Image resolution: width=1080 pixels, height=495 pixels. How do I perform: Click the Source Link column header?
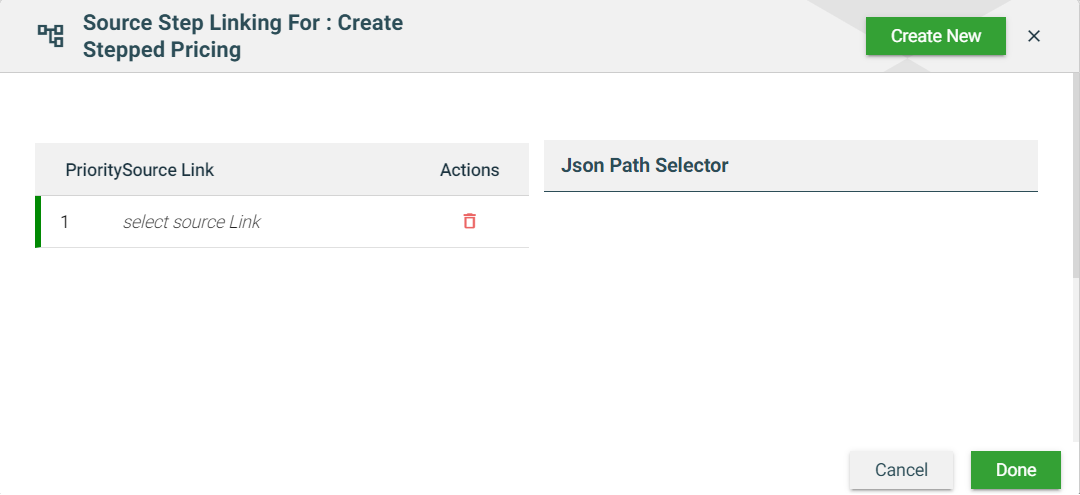(x=168, y=170)
